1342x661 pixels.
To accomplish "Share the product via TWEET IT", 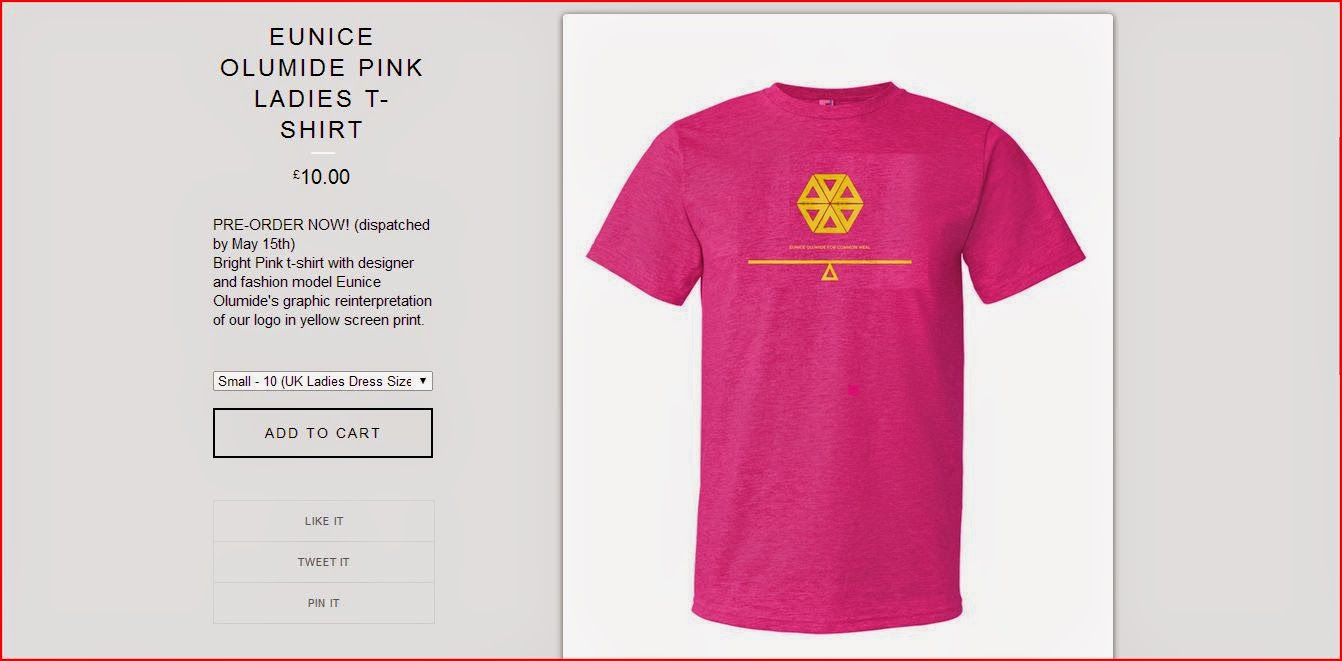I will (324, 562).
